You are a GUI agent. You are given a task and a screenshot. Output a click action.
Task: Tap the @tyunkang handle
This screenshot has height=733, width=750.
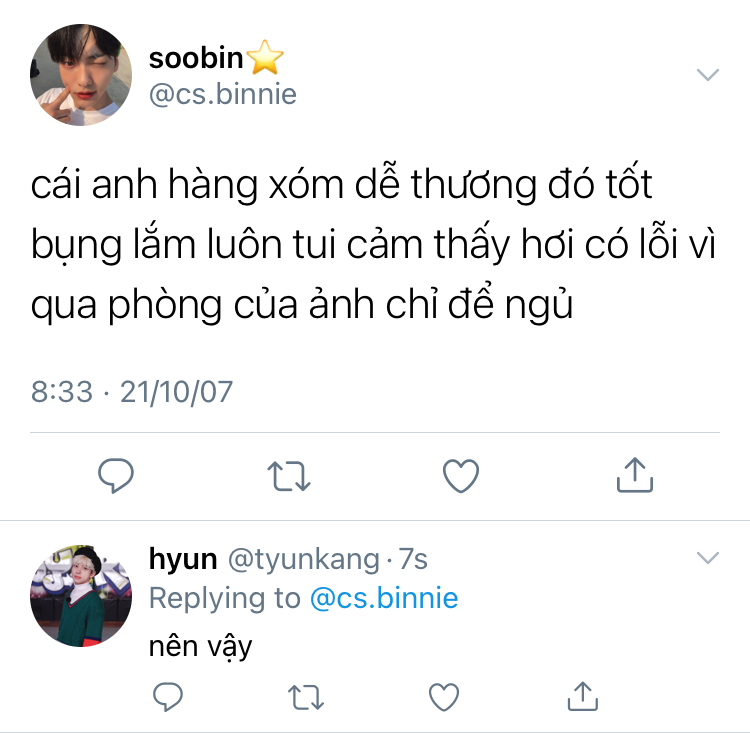(x=304, y=559)
